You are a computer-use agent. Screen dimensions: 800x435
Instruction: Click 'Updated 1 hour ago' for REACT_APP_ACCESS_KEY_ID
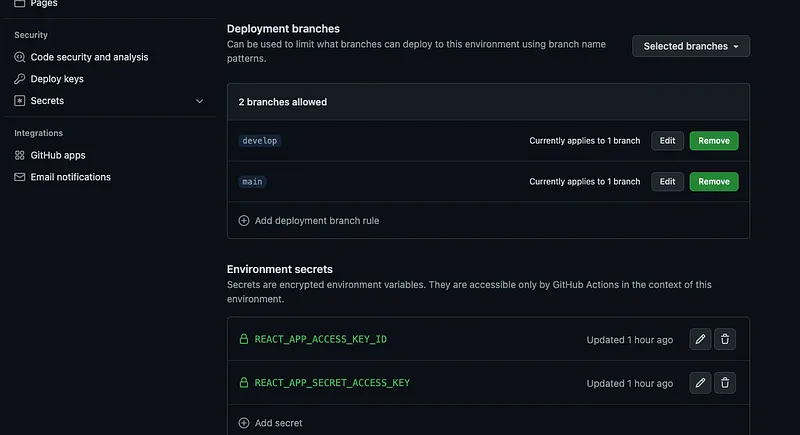click(x=630, y=340)
